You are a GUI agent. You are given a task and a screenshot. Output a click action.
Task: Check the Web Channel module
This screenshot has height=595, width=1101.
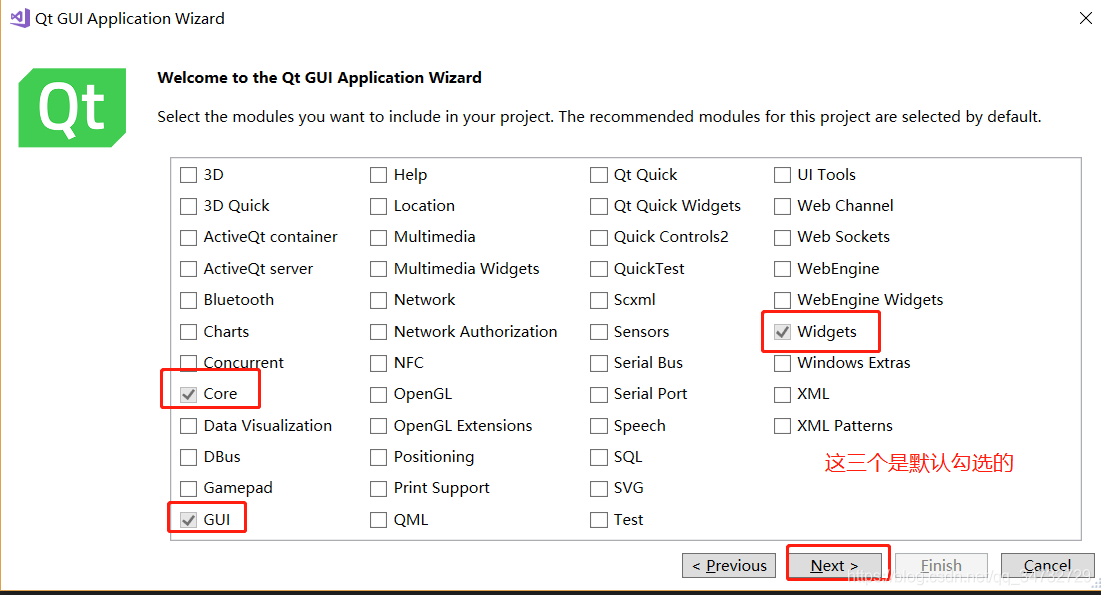[x=782, y=206]
